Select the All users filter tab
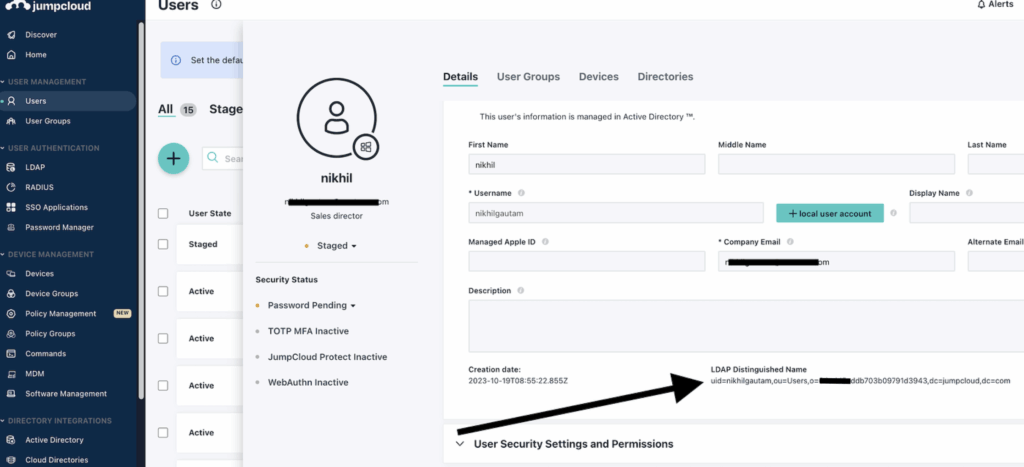This screenshot has width=1024, height=467. [166, 110]
